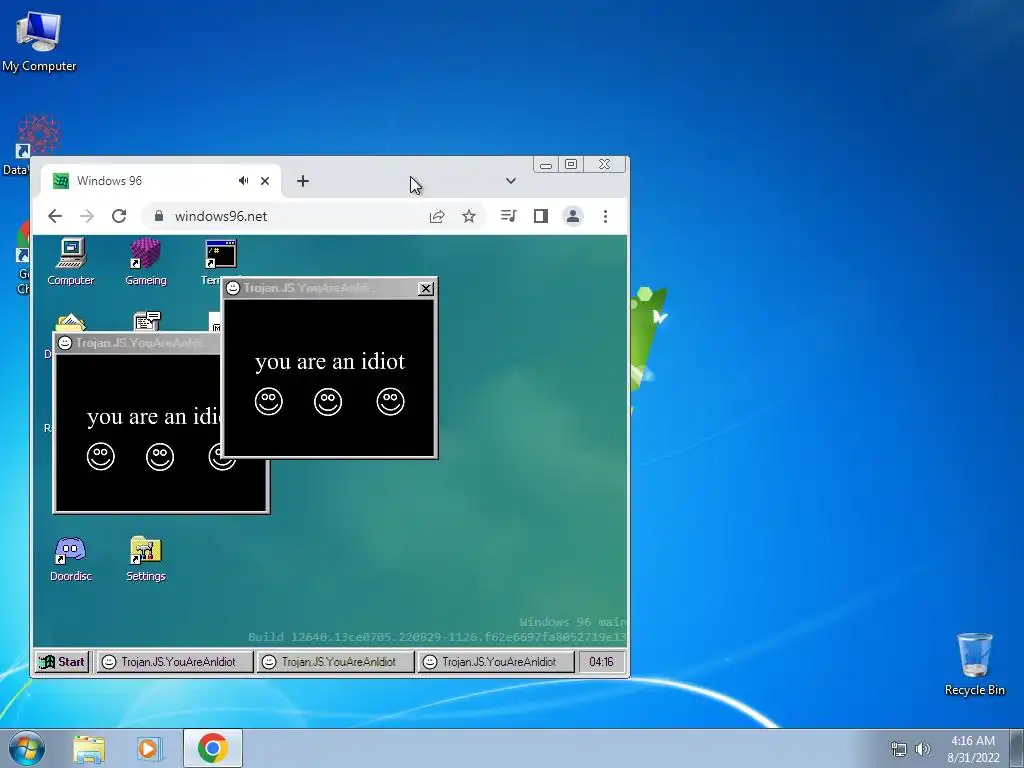Click the 04:16 clock in Windows 96 taskbar
The height and width of the screenshot is (768, 1024).
click(x=601, y=662)
